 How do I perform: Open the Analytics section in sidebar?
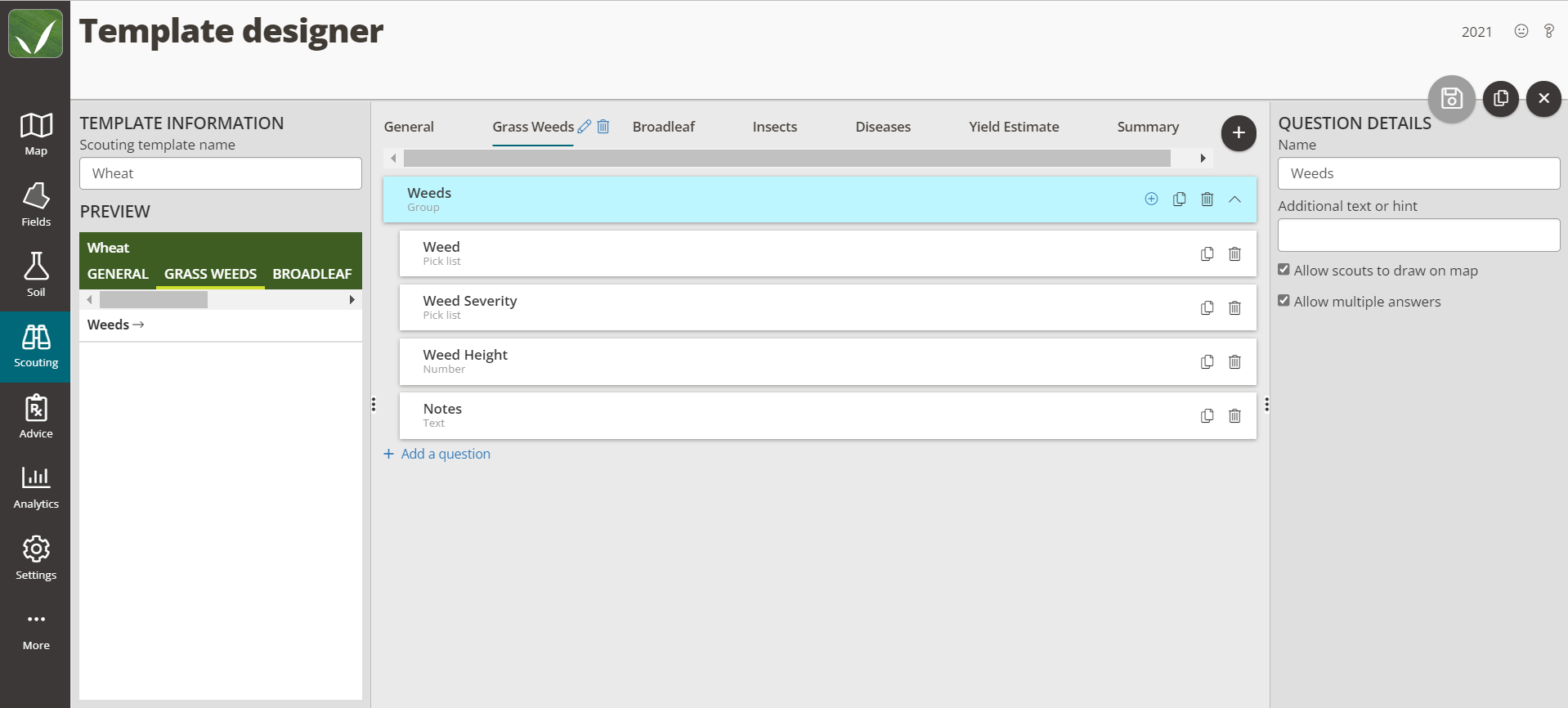click(x=36, y=487)
